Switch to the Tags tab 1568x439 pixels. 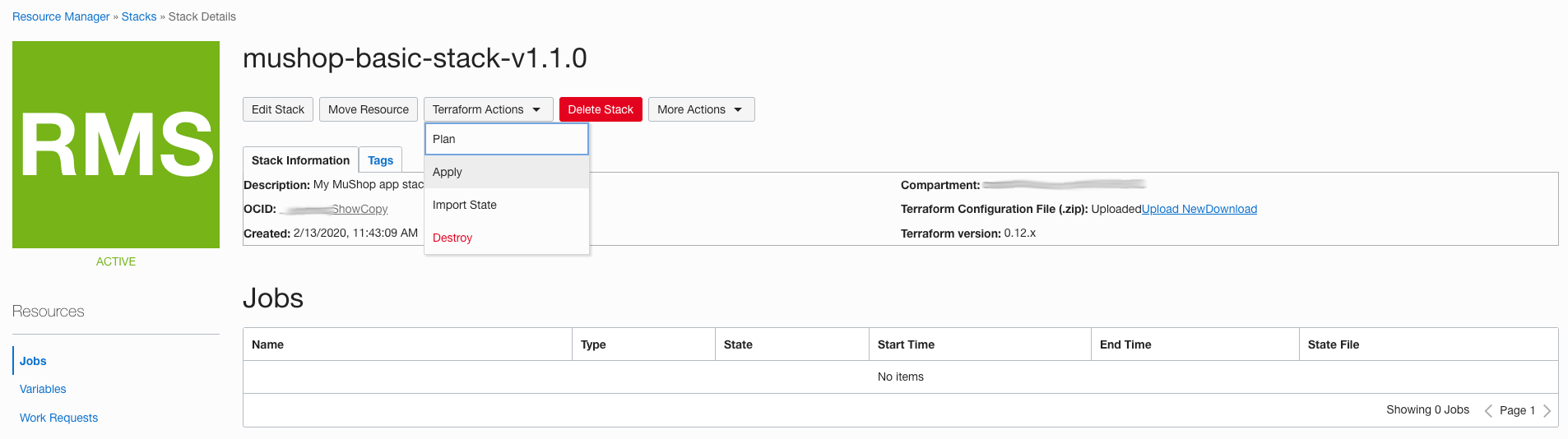point(380,160)
